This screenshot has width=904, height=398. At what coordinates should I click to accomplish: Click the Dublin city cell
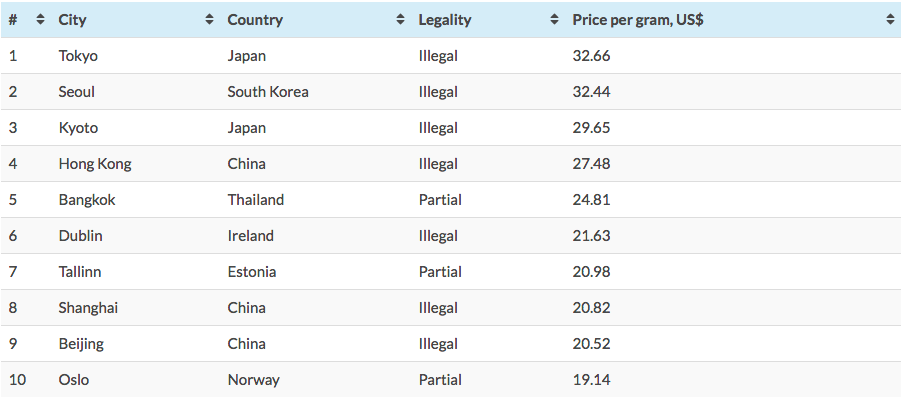tap(80, 235)
